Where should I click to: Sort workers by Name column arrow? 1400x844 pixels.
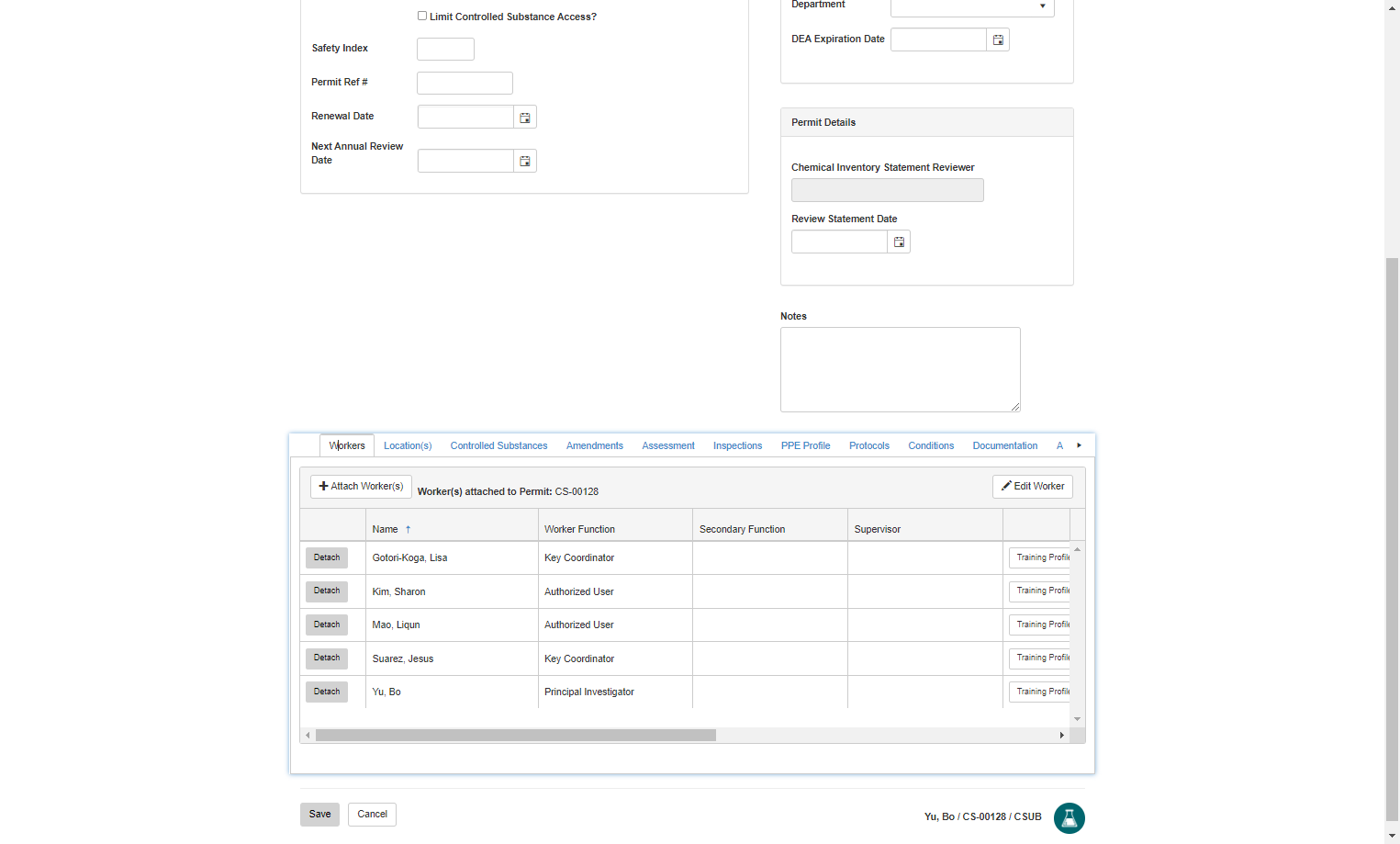(x=408, y=530)
